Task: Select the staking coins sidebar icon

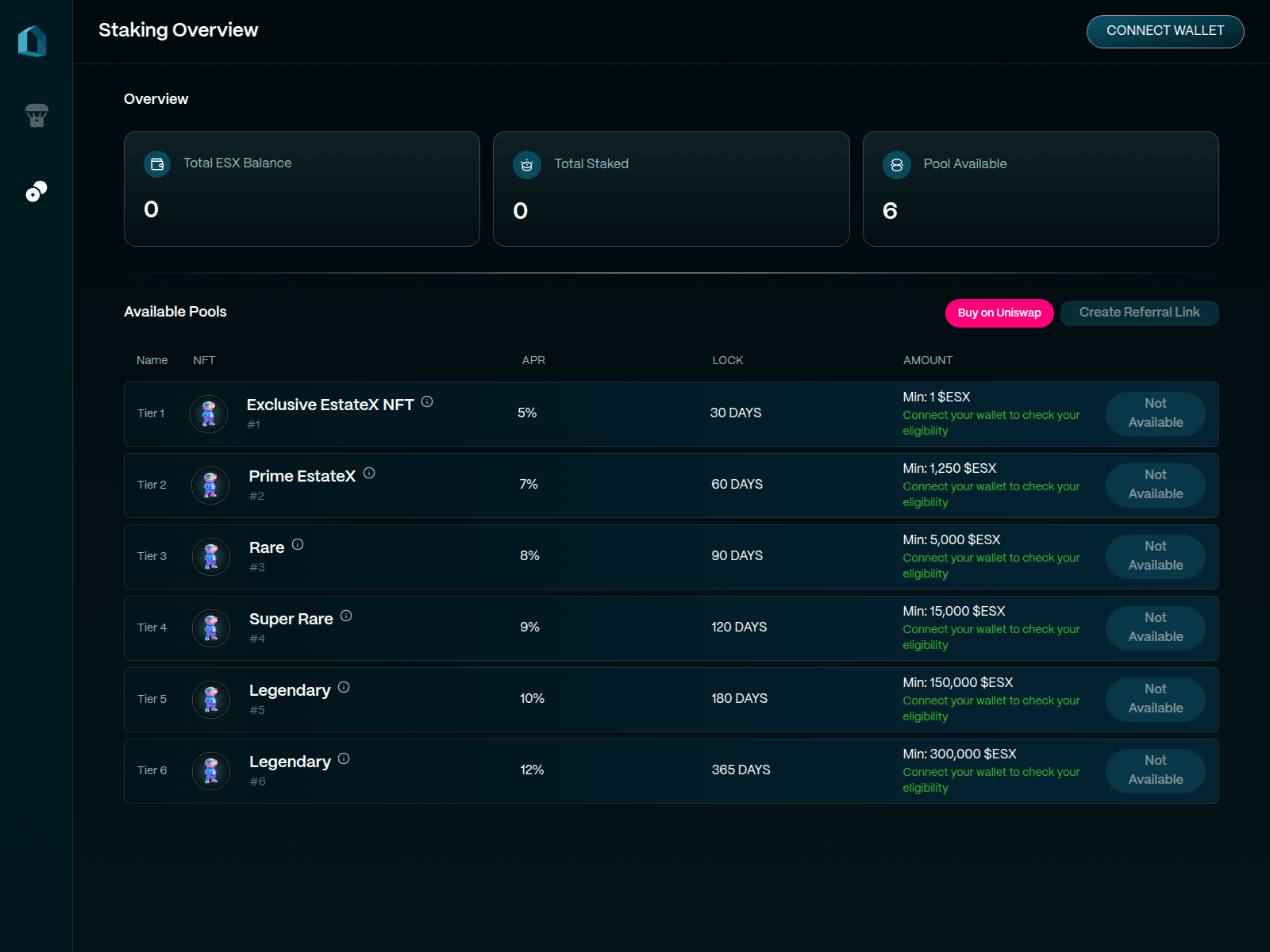Action: (x=37, y=191)
